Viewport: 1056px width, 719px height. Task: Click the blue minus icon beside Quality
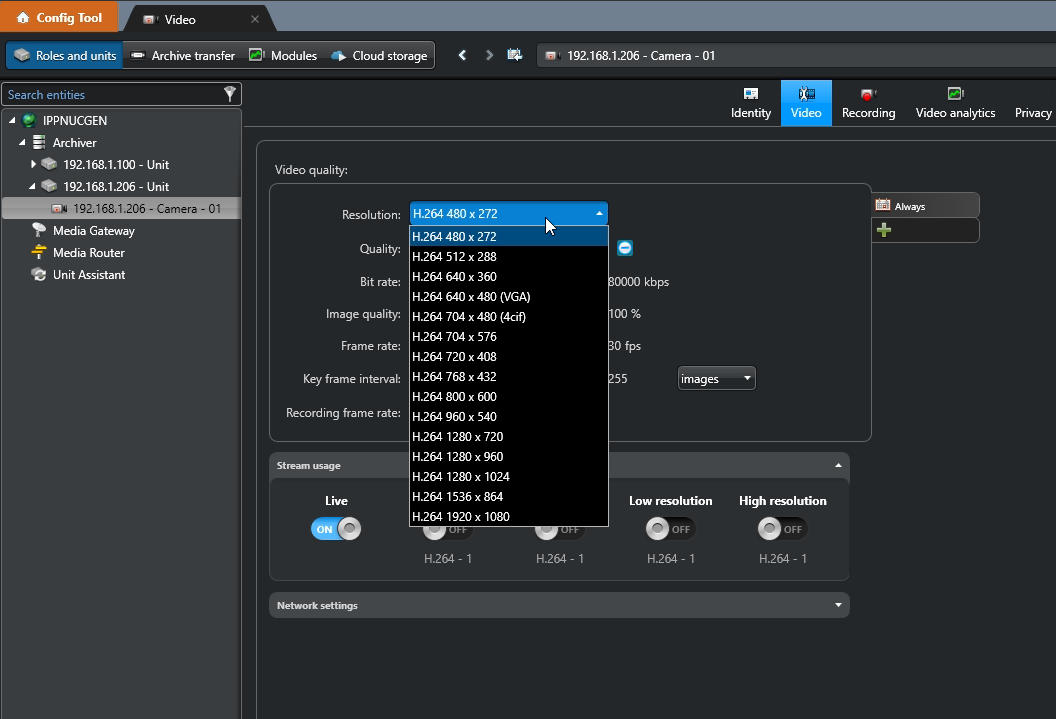click(625, 248)
